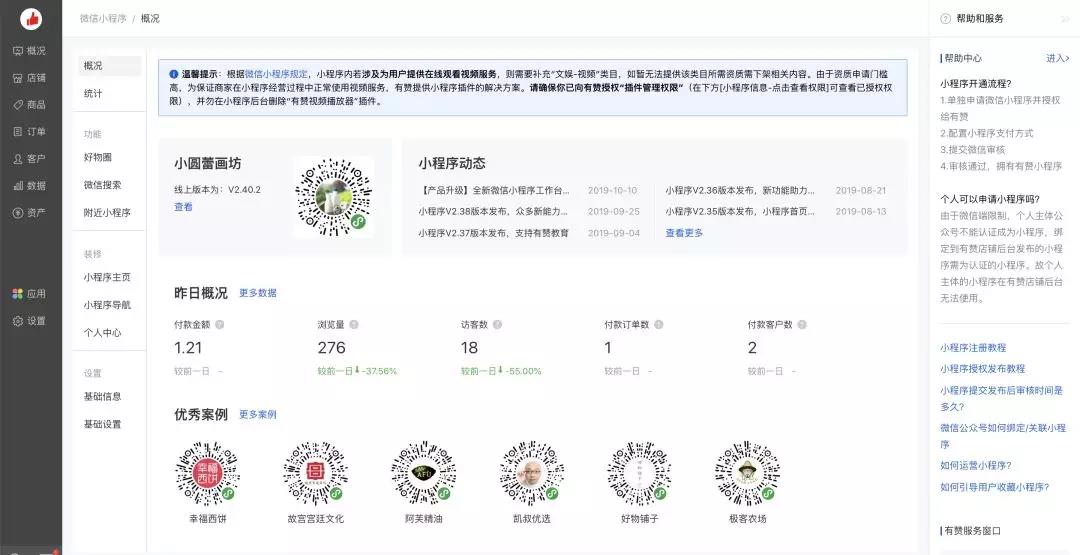Open 小程序导航 decoration page
This screenshot has height=555, width=1080.
coord(107,305)
